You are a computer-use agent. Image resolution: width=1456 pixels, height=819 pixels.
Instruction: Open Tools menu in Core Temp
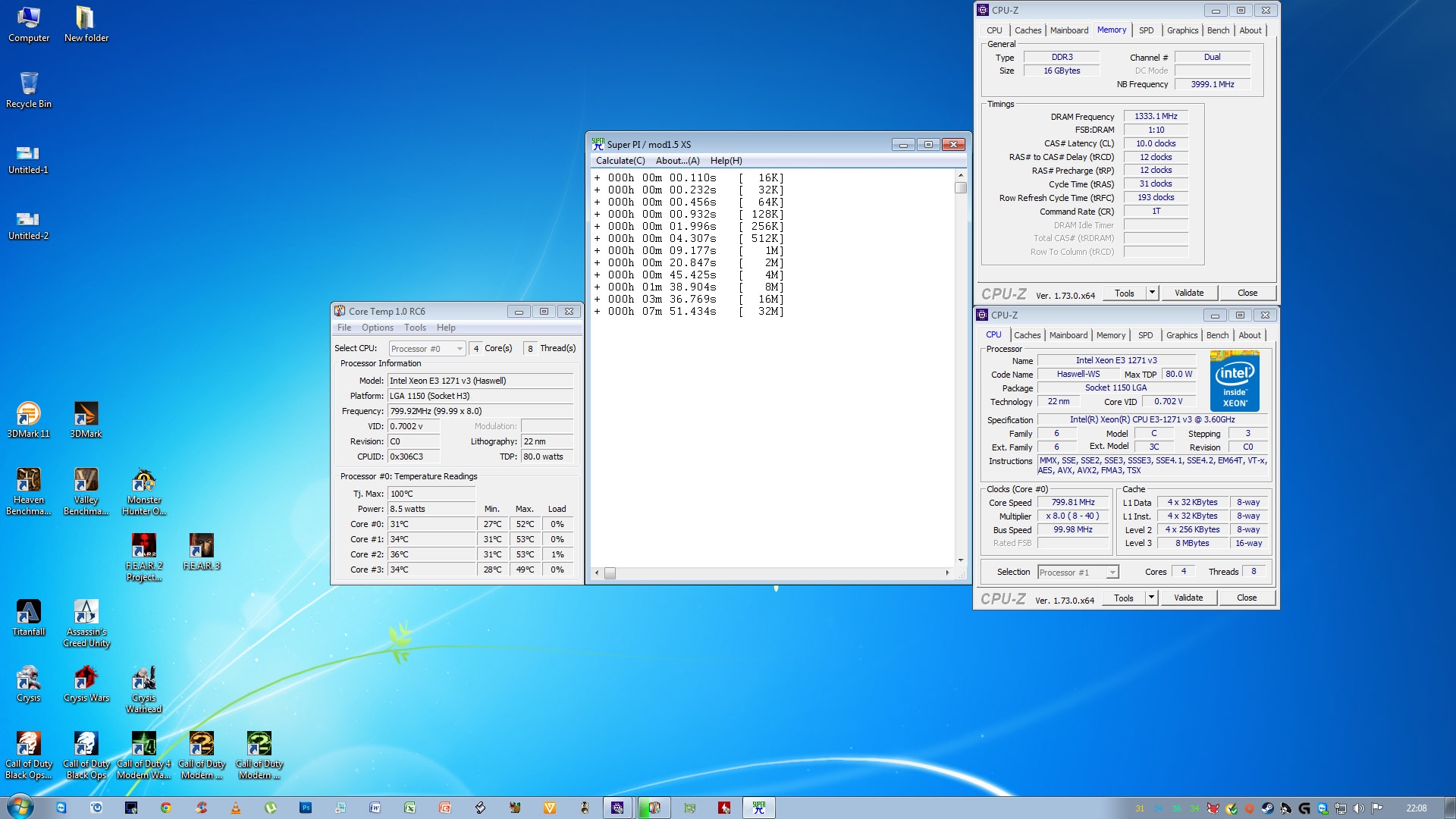[x=415, y=328]
